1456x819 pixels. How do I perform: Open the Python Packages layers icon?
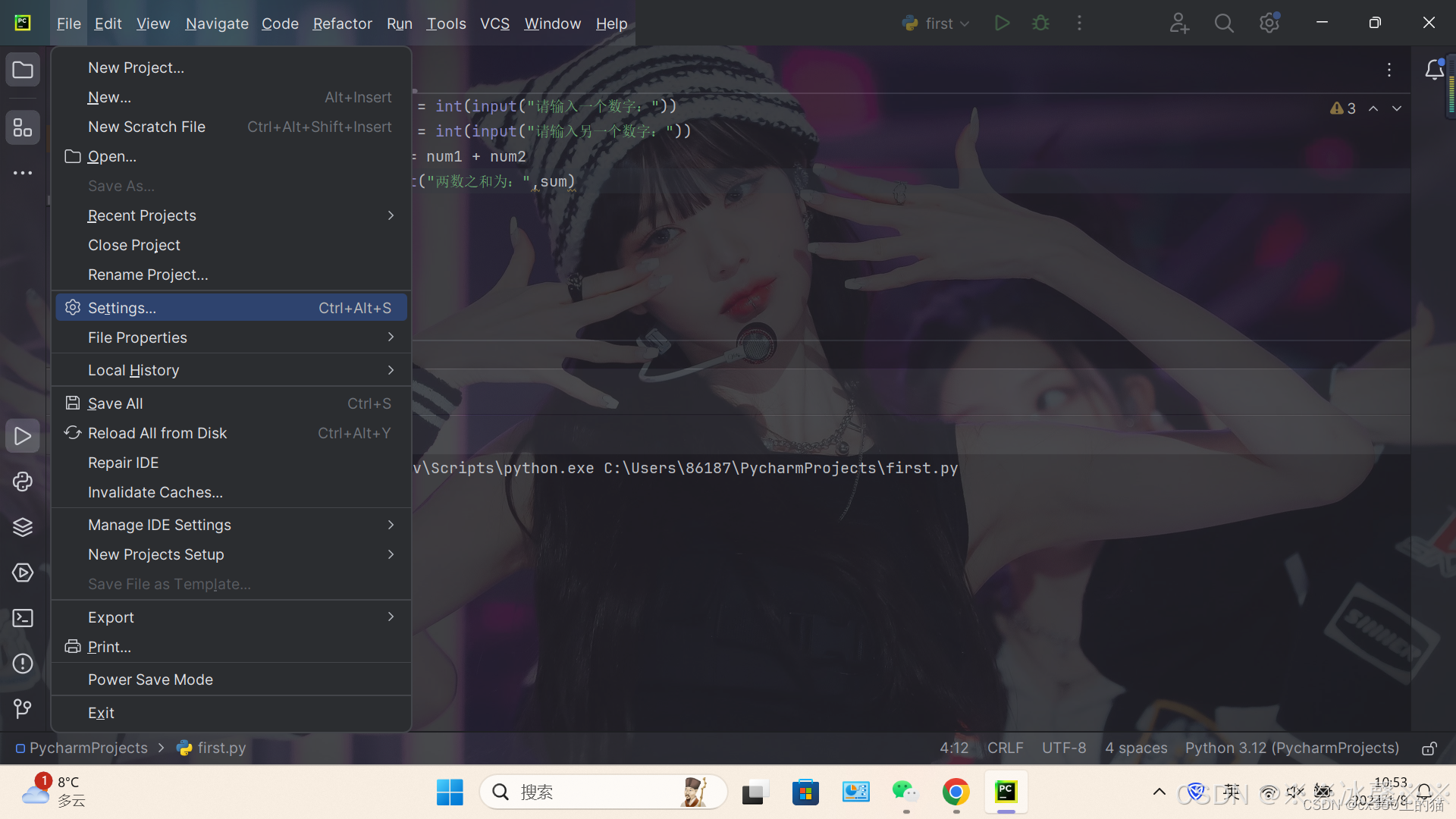(x=23, y=527)
